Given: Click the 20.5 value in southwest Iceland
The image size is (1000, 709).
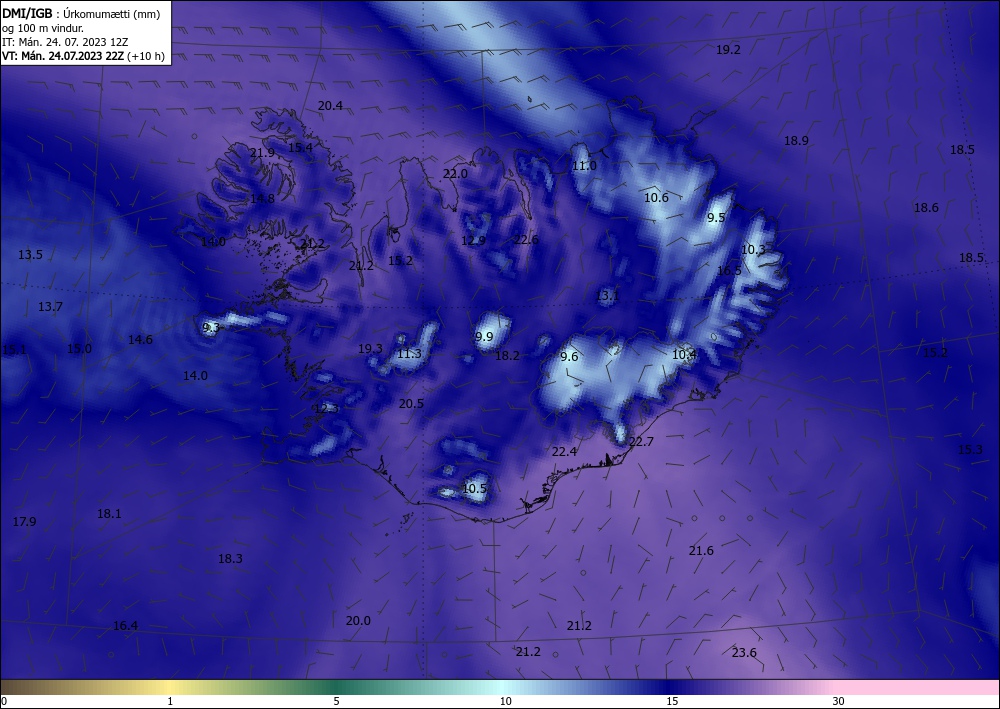Looking at the screenshot, I should coord(411,404).
